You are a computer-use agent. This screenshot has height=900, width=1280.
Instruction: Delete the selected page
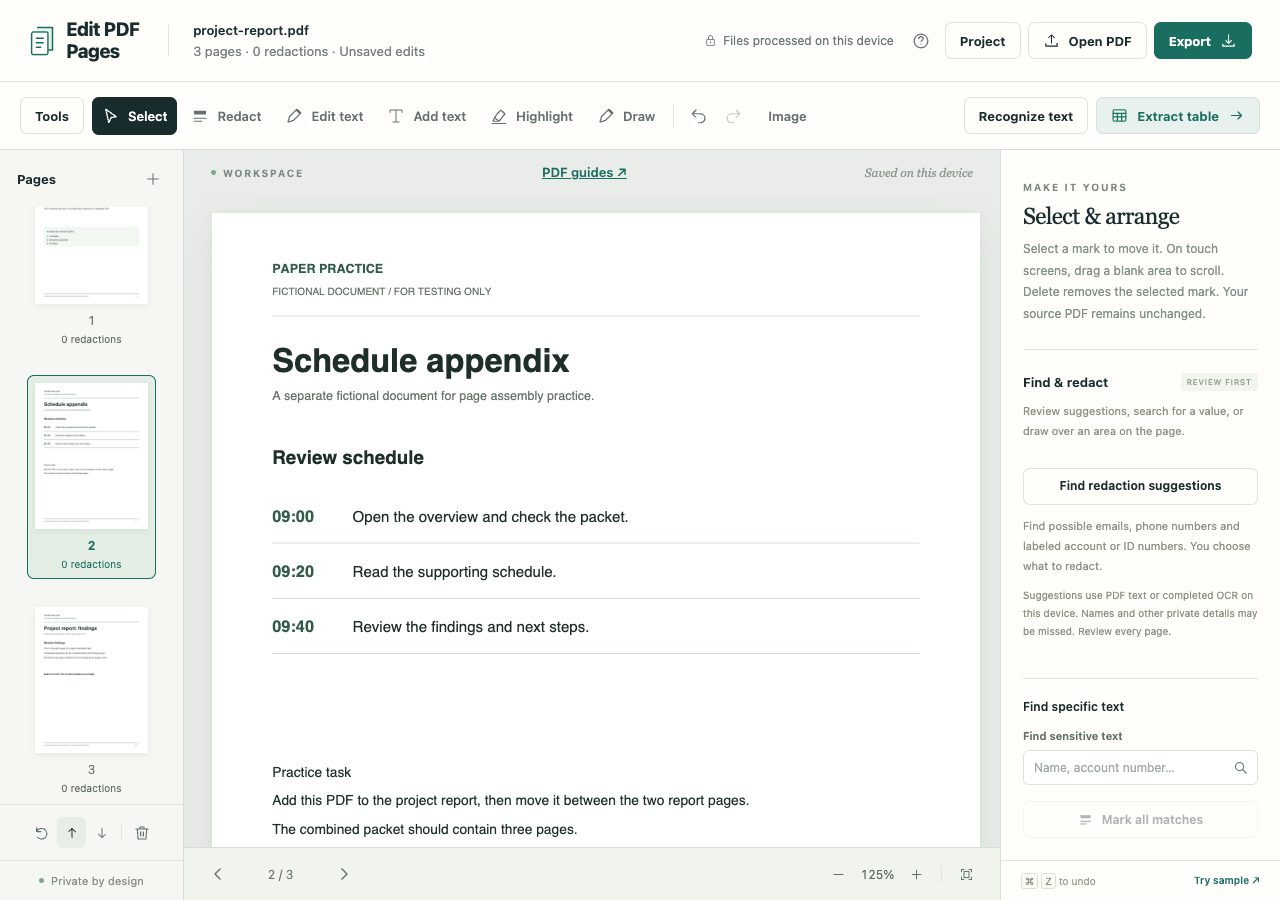coord(142,833)
